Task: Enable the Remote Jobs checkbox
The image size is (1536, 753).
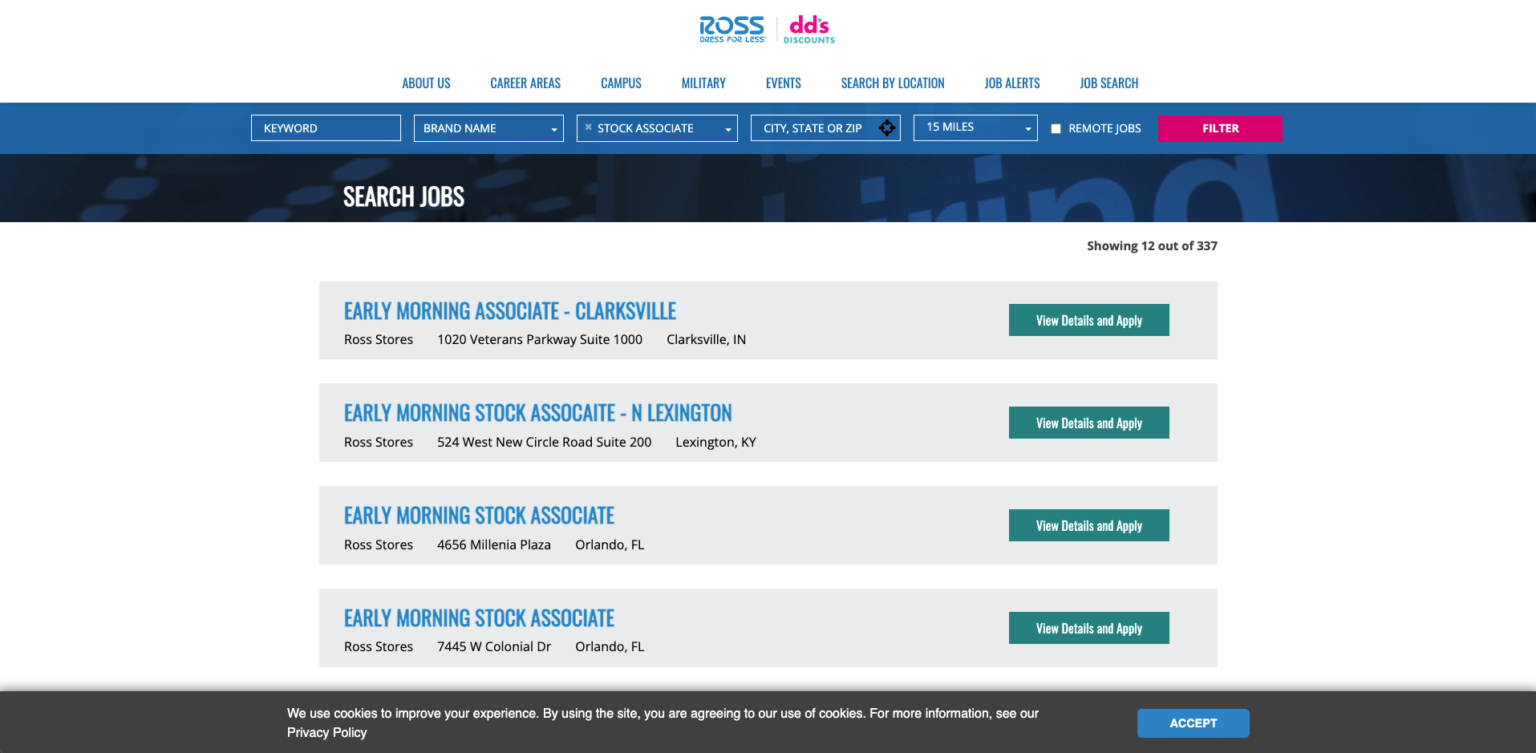Action: click(1056, 128)
